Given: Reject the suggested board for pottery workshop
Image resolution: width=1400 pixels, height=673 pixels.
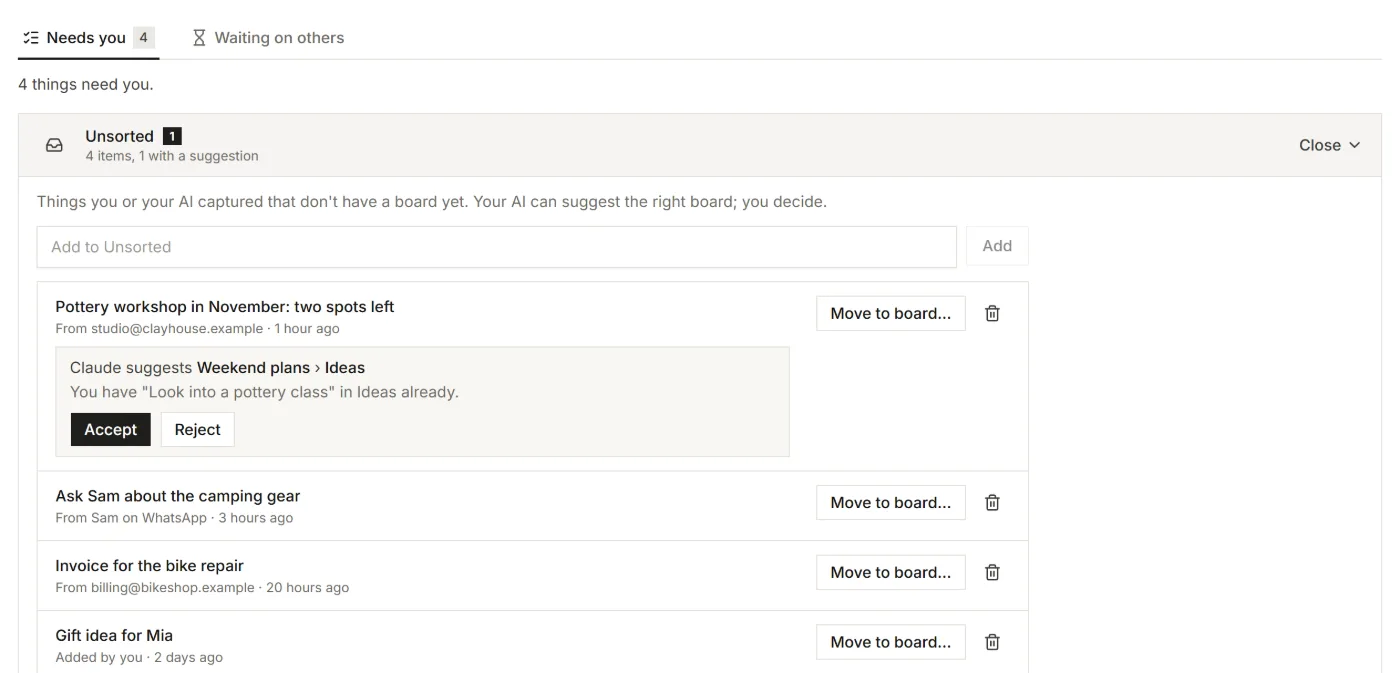Looking at the screenshot, I should pos(197,429).
